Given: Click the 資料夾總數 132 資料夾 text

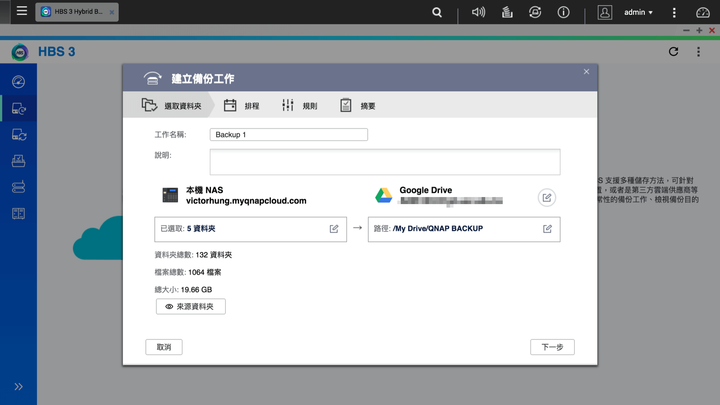Looking at the screenshot, I should coord(193,255).
